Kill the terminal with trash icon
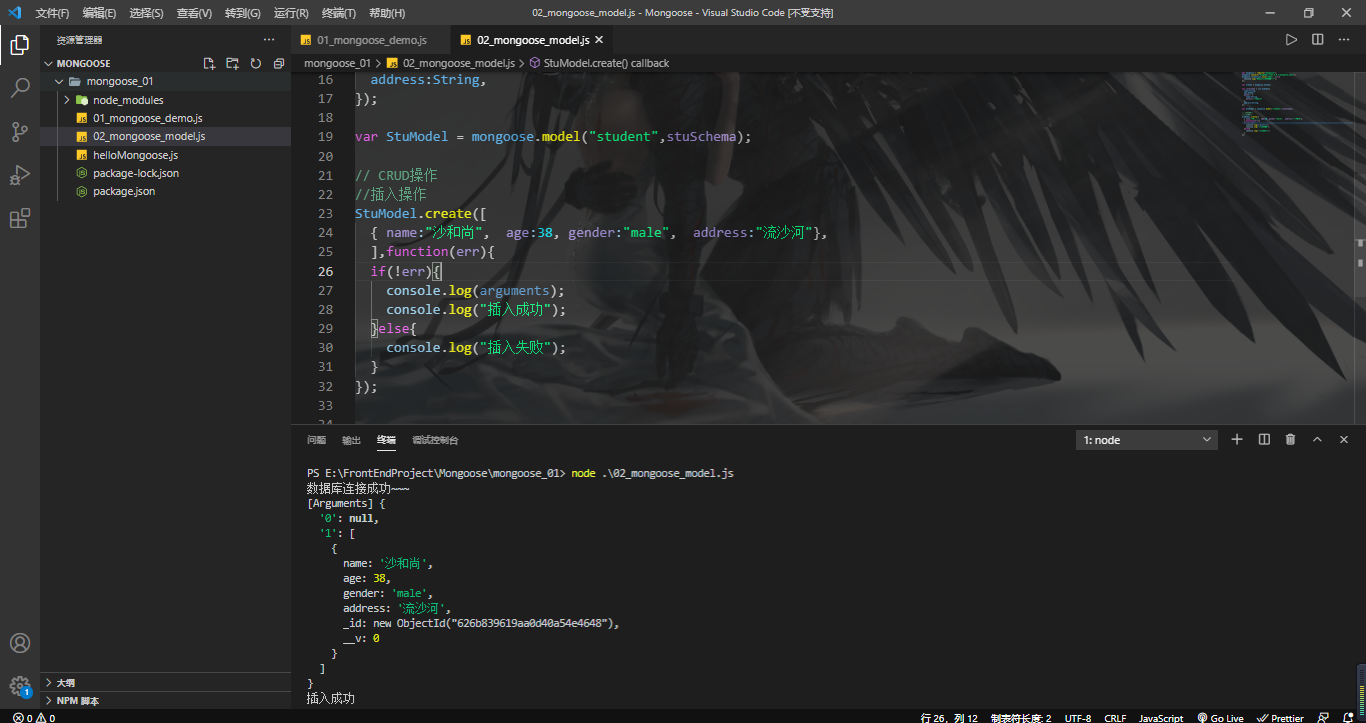This screenshot has width=1366, height=723. [x=1290, y=440]
